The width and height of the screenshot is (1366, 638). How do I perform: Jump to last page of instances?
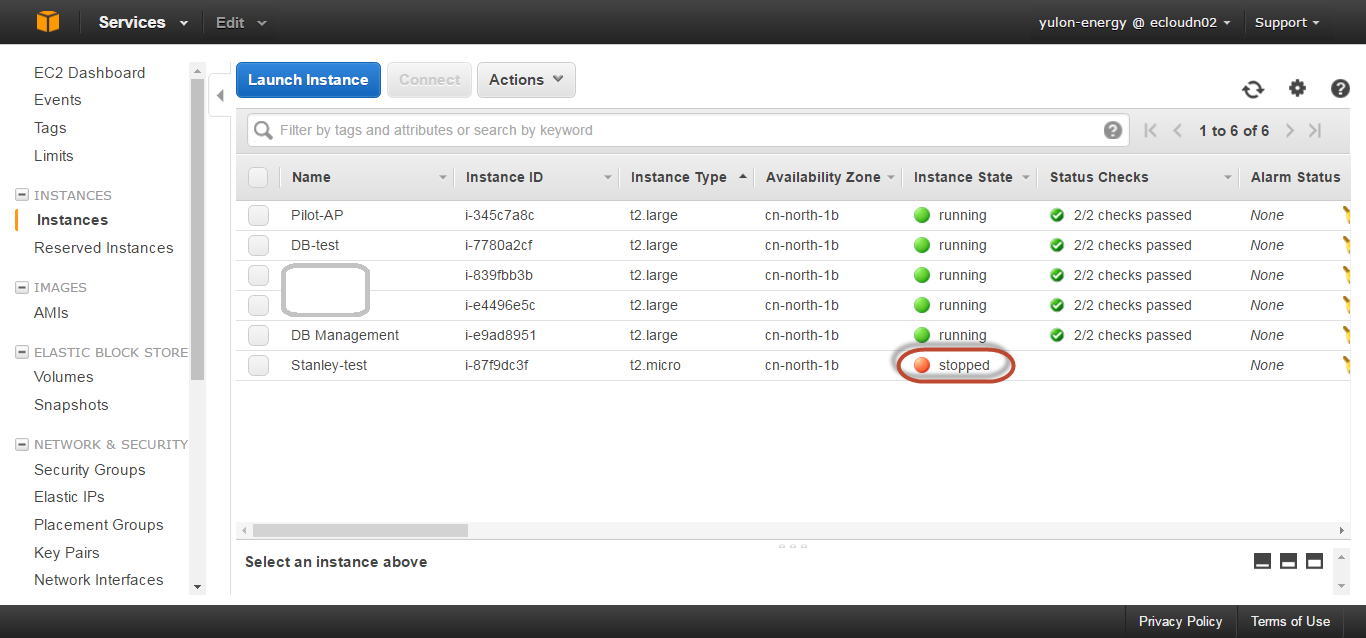1315,130
